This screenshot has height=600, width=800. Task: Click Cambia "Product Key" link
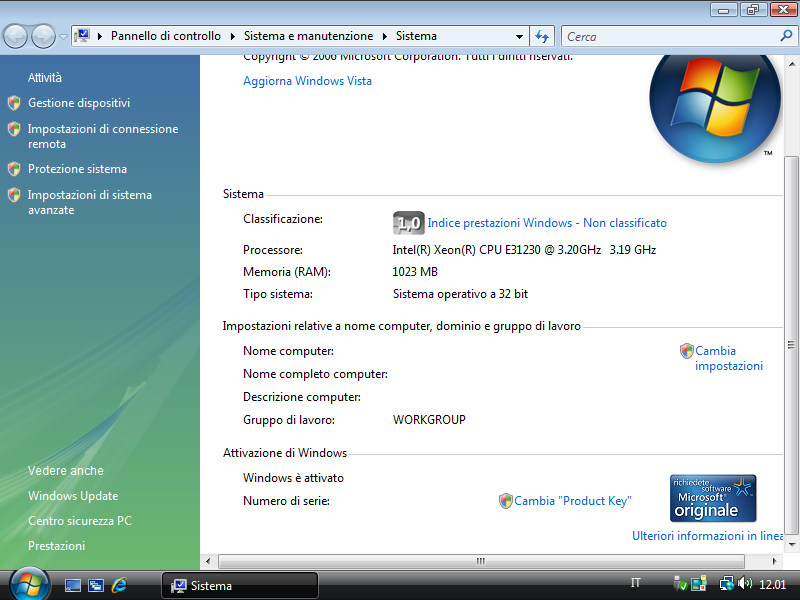click(572, 501)
